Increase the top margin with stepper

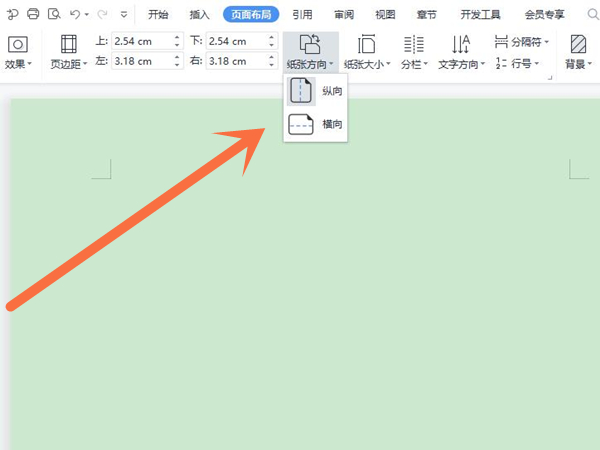click(x=177, y=37)
